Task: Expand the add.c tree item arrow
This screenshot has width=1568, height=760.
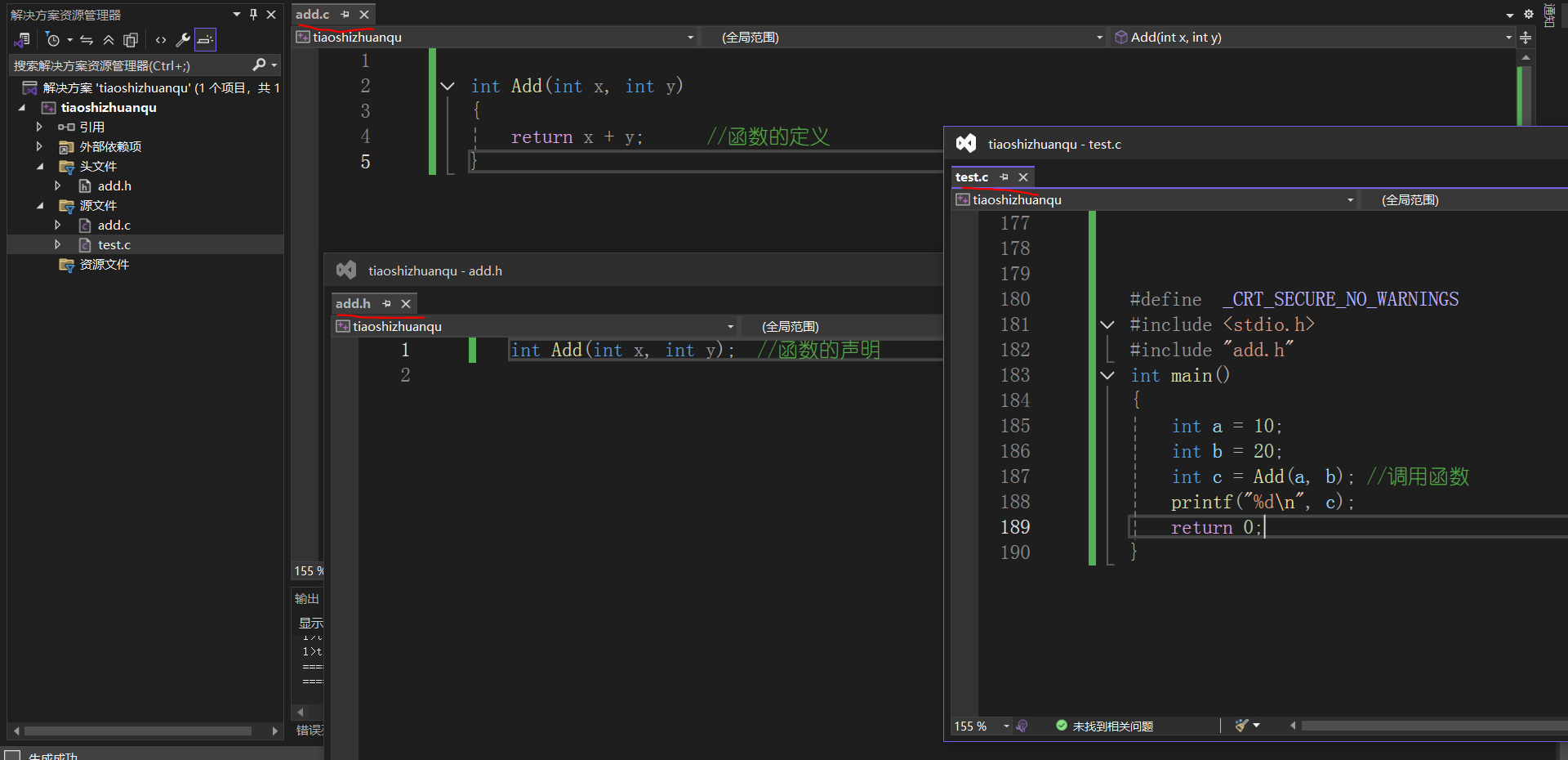Action: [57, 225]
